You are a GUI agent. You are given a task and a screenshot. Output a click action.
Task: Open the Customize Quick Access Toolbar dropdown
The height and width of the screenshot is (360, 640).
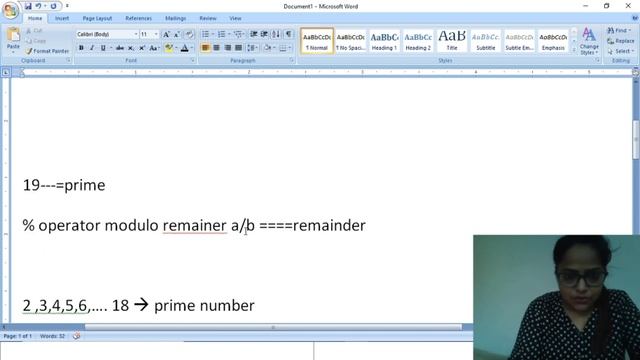pyautogui.click(x=67, y=6)
